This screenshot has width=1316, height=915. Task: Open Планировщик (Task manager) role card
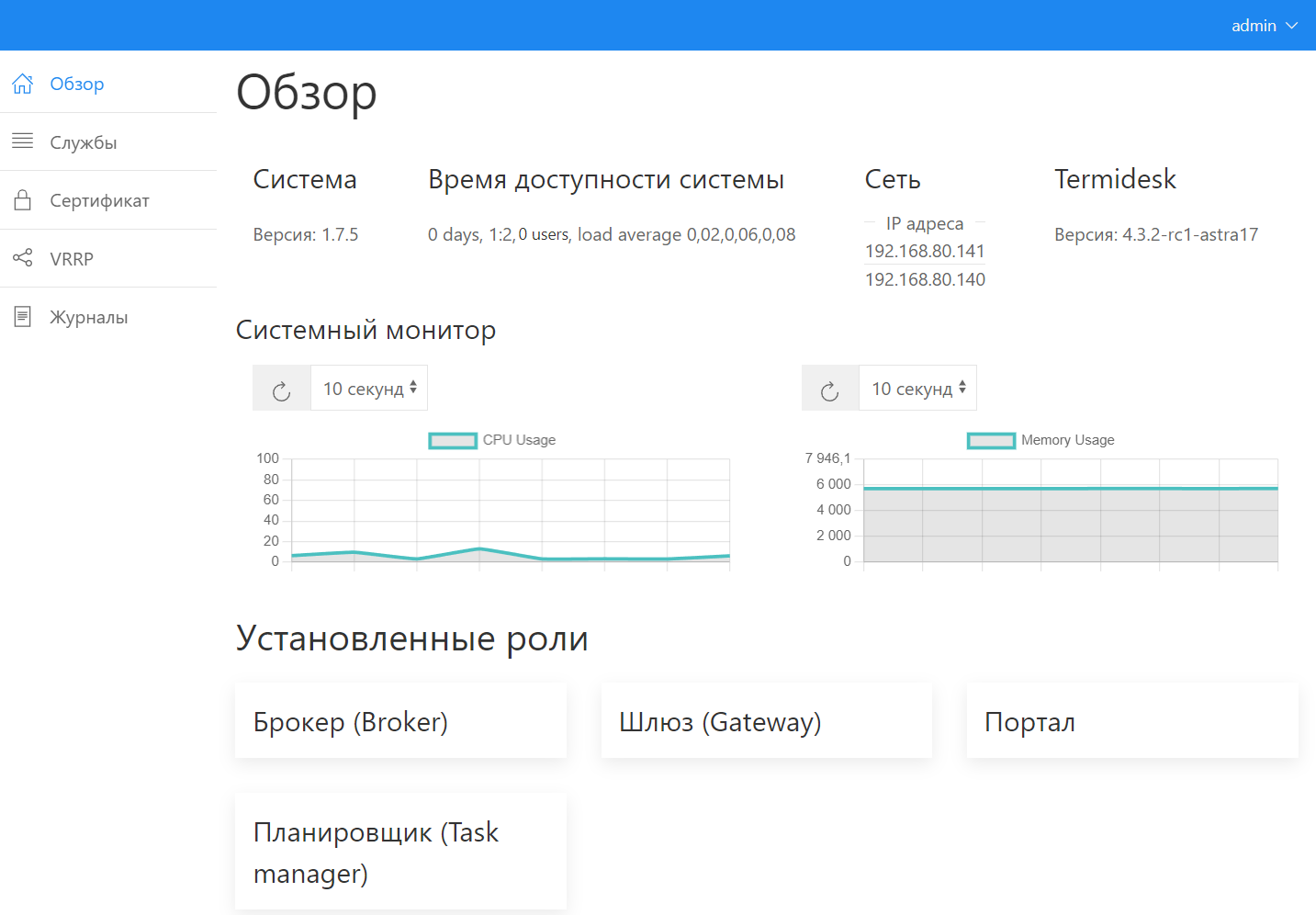[x=400, y=852]
